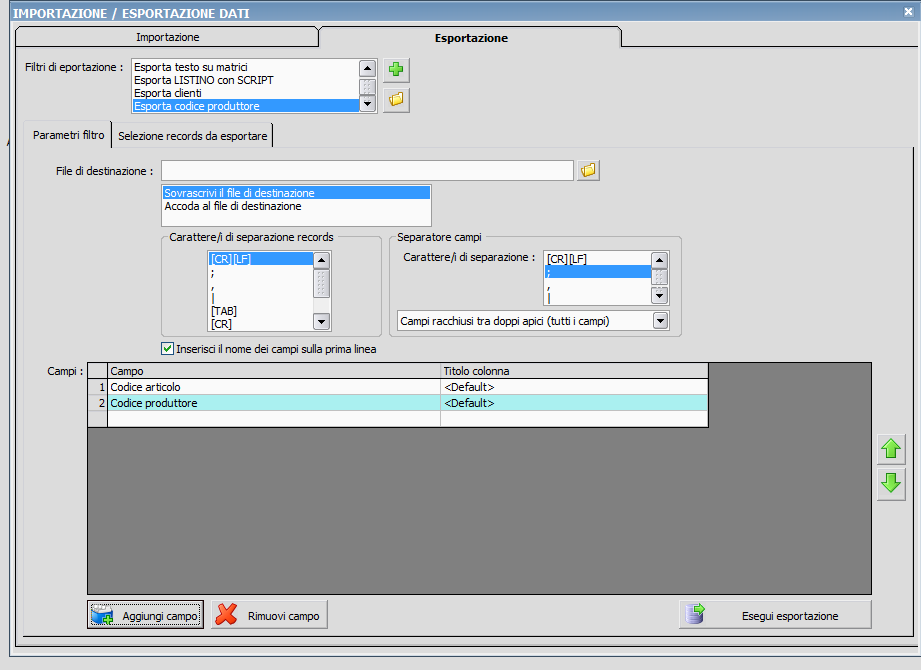Select row header number 1 in Campi grid

(98, 387)
